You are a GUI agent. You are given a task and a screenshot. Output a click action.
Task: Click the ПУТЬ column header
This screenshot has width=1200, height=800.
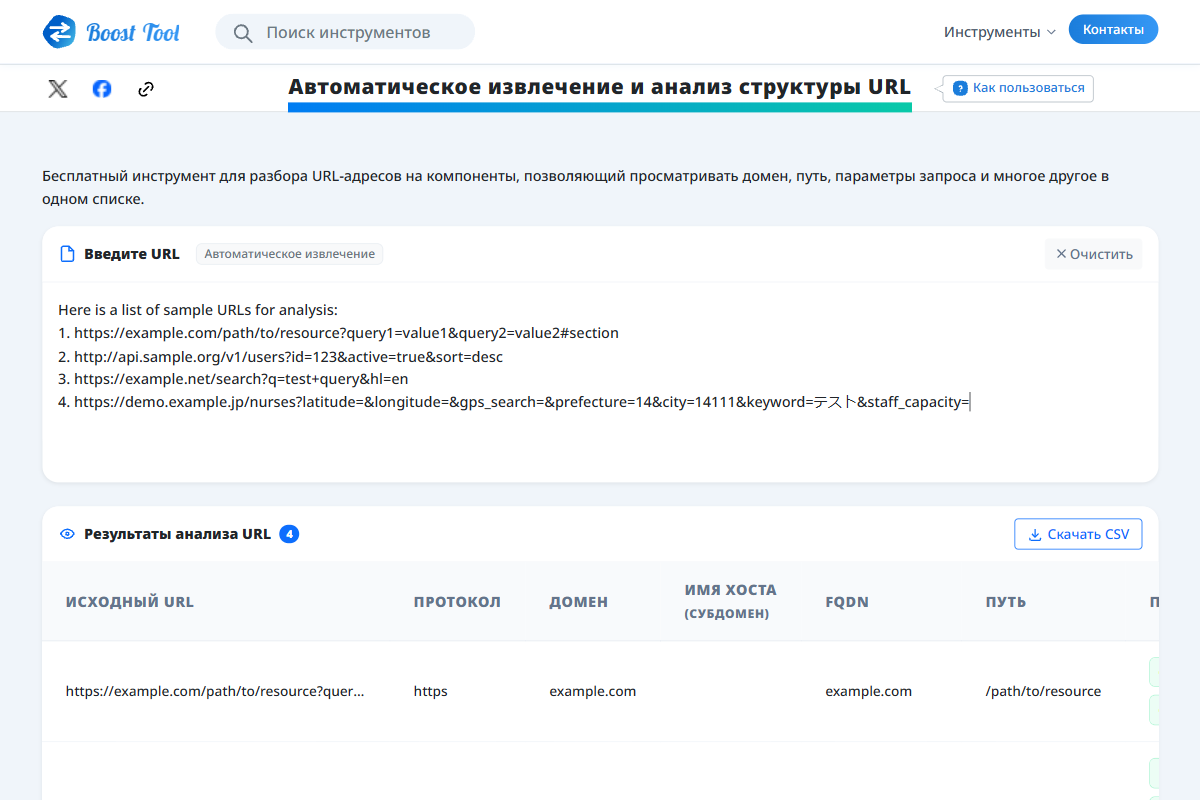(x=1006, y=602)
